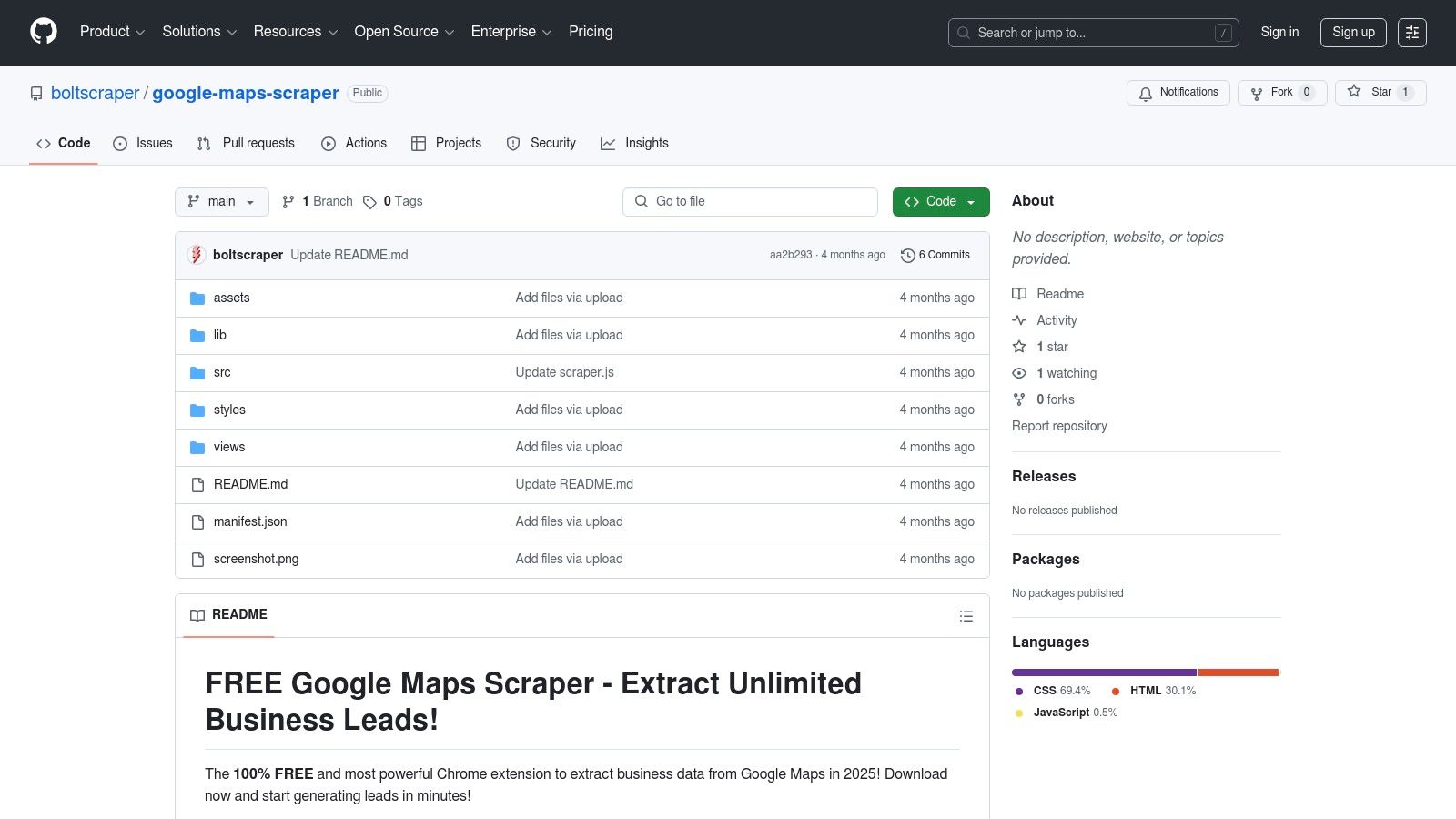Screen dimensions: 1456x819
Task: Open the command palette icon in header
Action: (x=1412, y=33)
